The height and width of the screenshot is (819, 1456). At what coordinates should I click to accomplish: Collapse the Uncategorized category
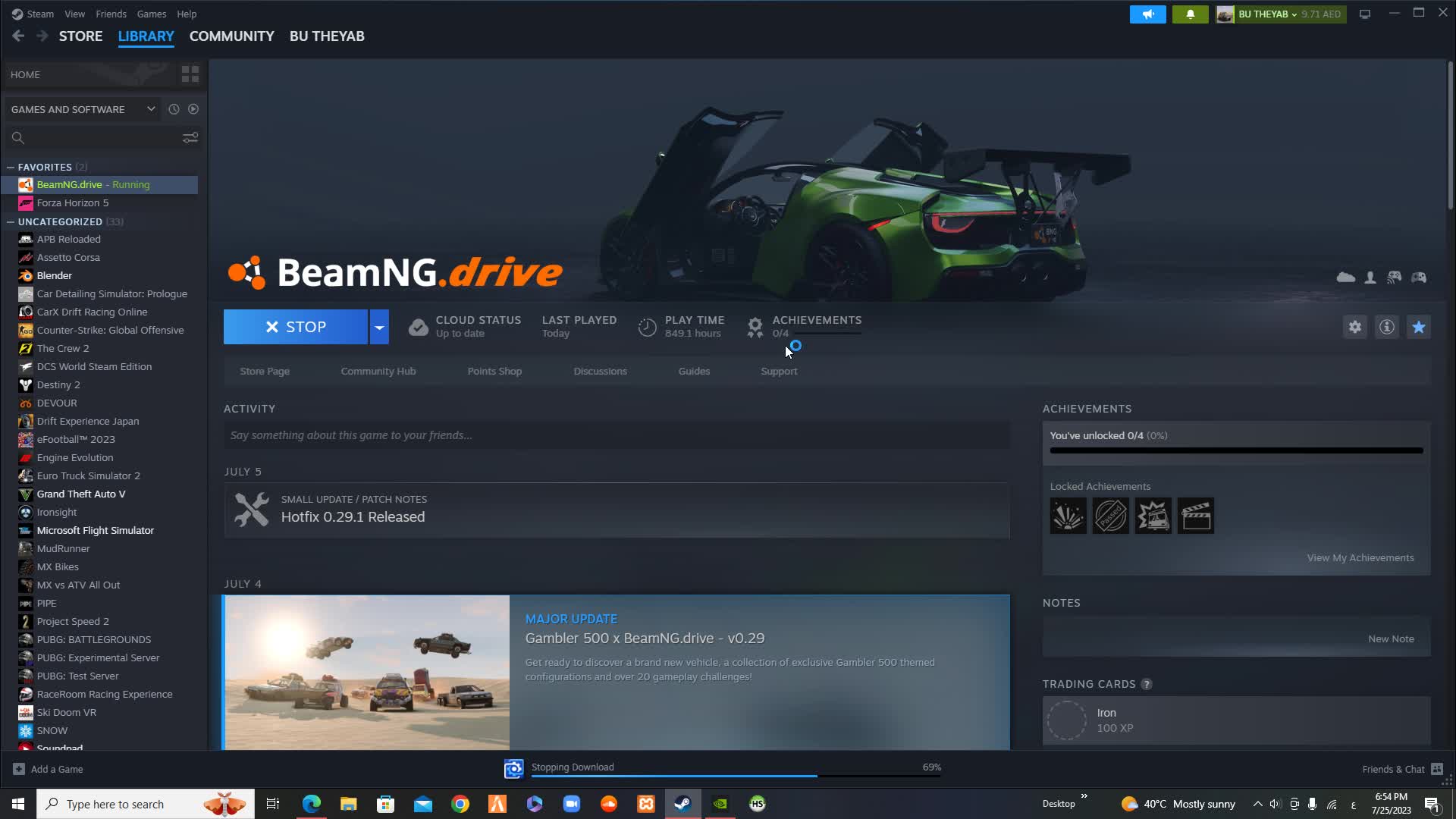11,221
